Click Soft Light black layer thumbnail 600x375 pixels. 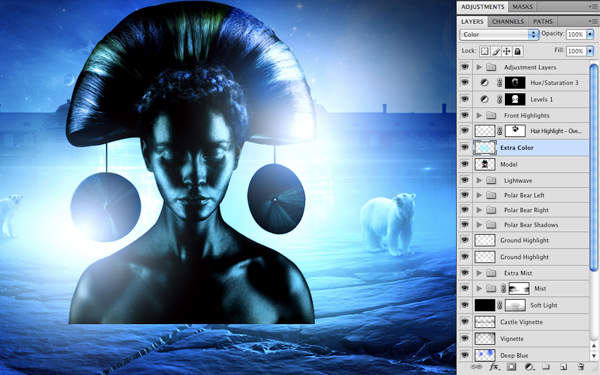(x=485, y=305)
